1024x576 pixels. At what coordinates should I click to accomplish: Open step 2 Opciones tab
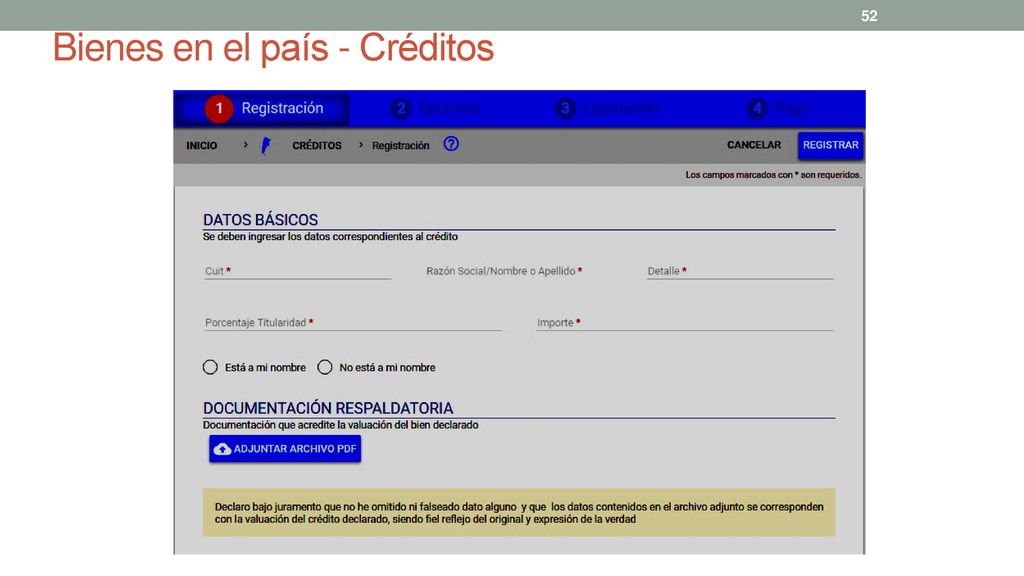tap(436, 108)
